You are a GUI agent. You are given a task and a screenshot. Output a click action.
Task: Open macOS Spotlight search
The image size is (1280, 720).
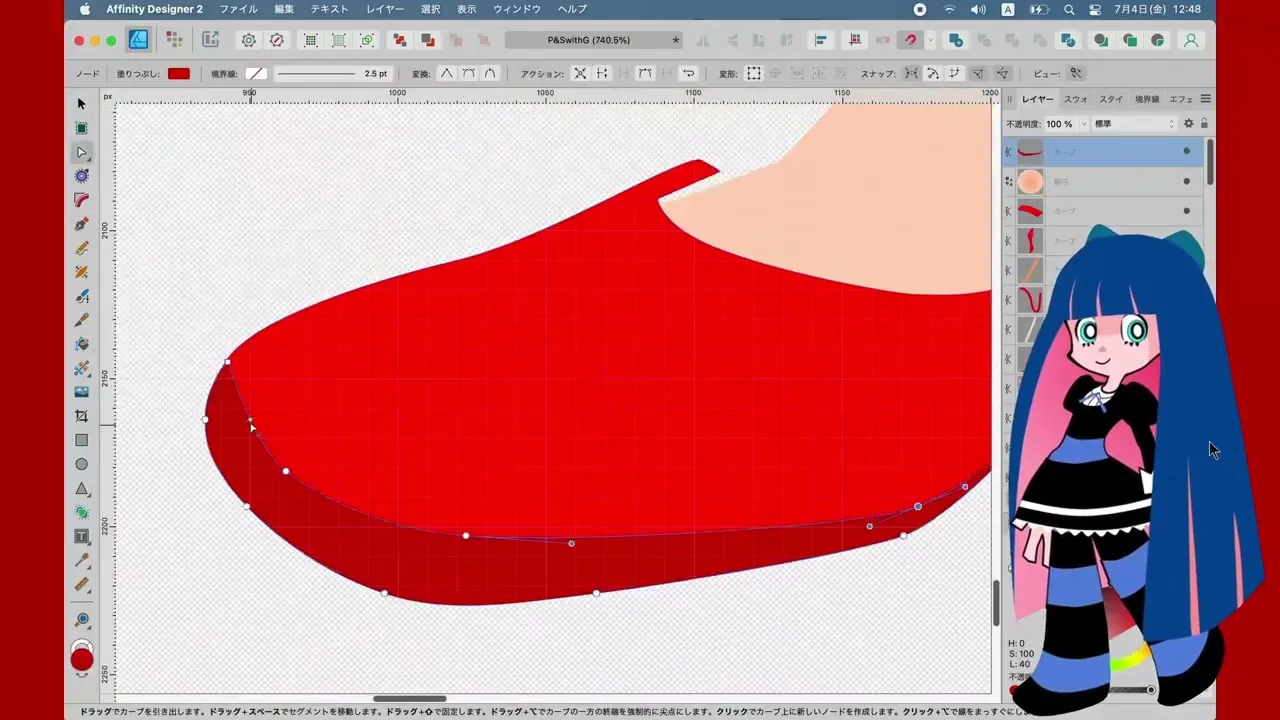pyautogui.click(x=1069, y=9)
